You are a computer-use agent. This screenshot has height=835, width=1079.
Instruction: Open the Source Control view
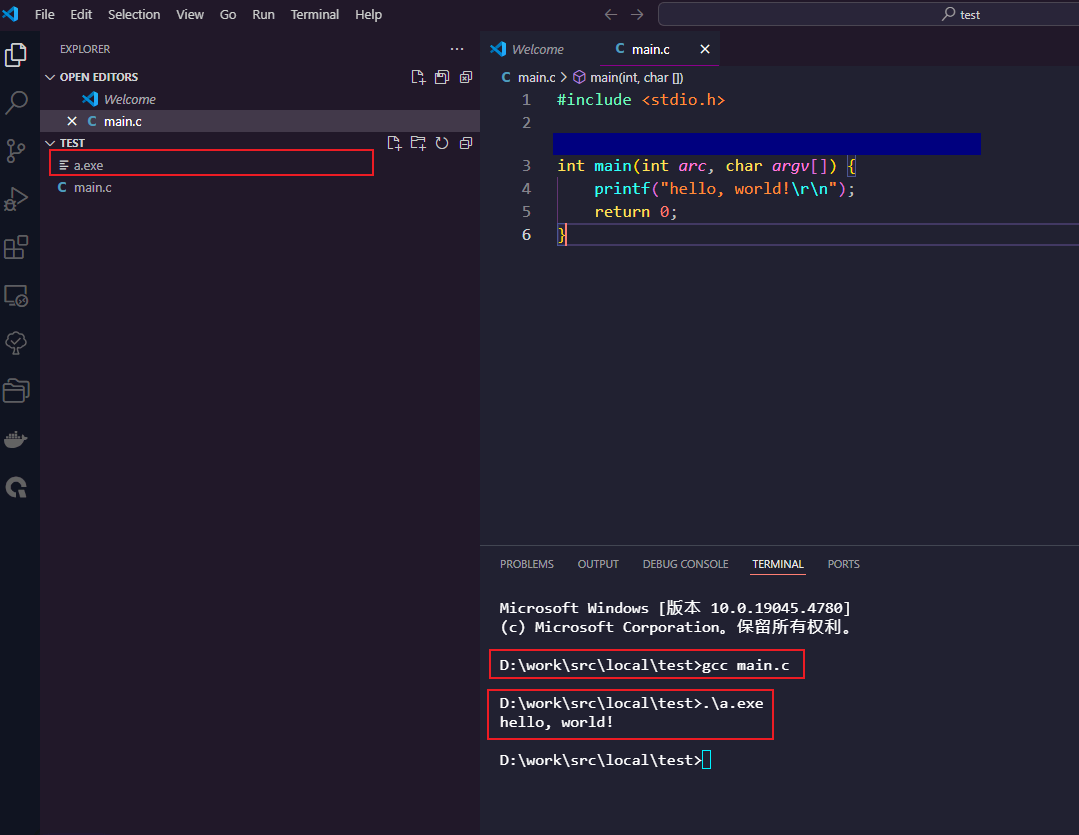pyautogui.click(x=16, y=151)
